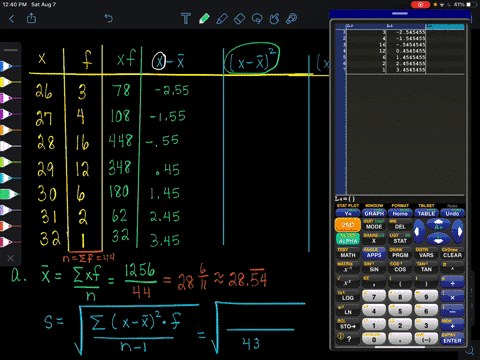Select the Eraser tool
The image size is (480, 360).
click(x=240, y=19)
